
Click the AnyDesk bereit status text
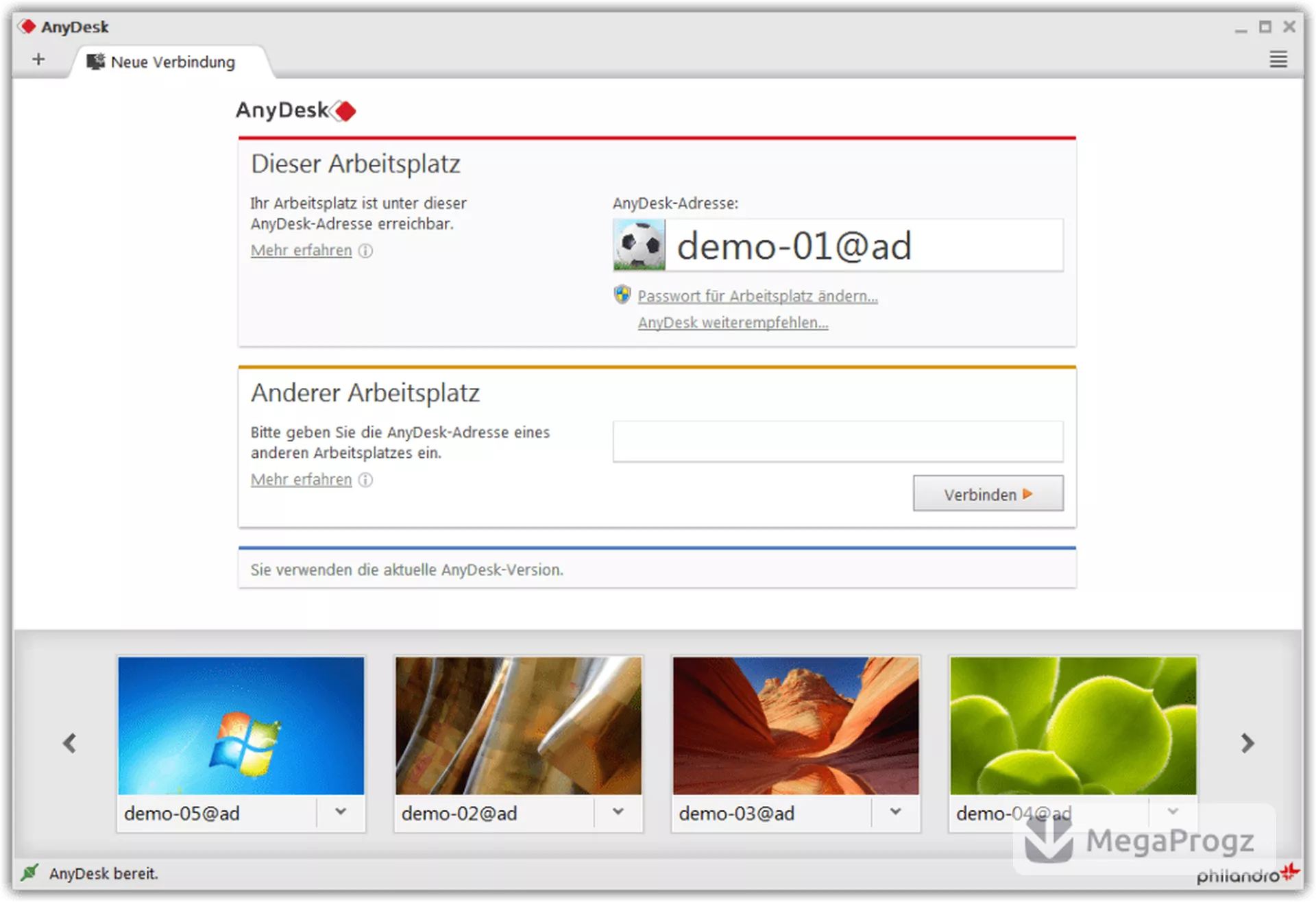click(103, 873)
